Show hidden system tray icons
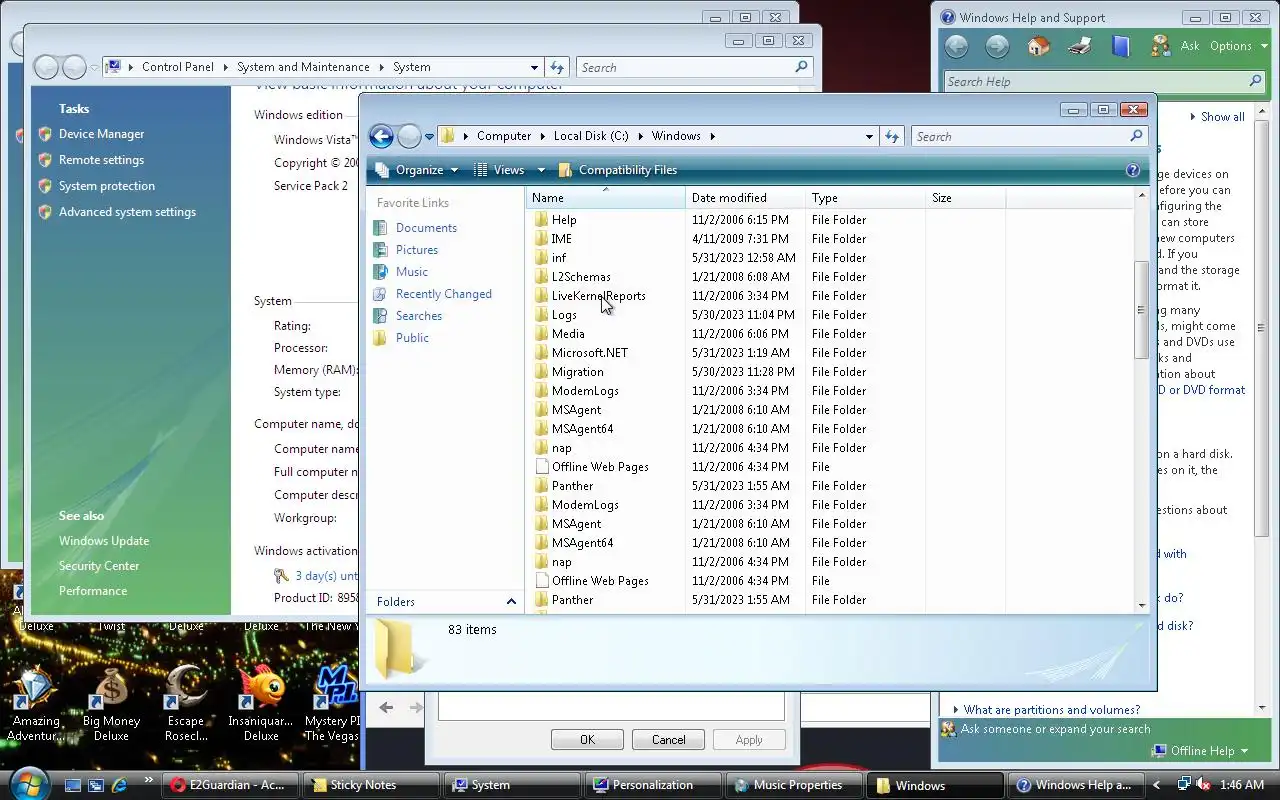This screenshot has height=800, width=1280. click(1157, 785)
